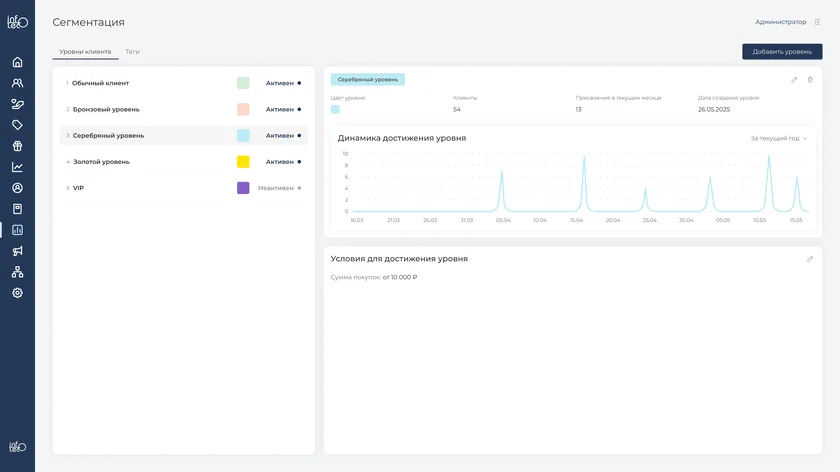Screen dimensions: 840x472
Task: Switch to the Теги tab
Action: point(132,51)
